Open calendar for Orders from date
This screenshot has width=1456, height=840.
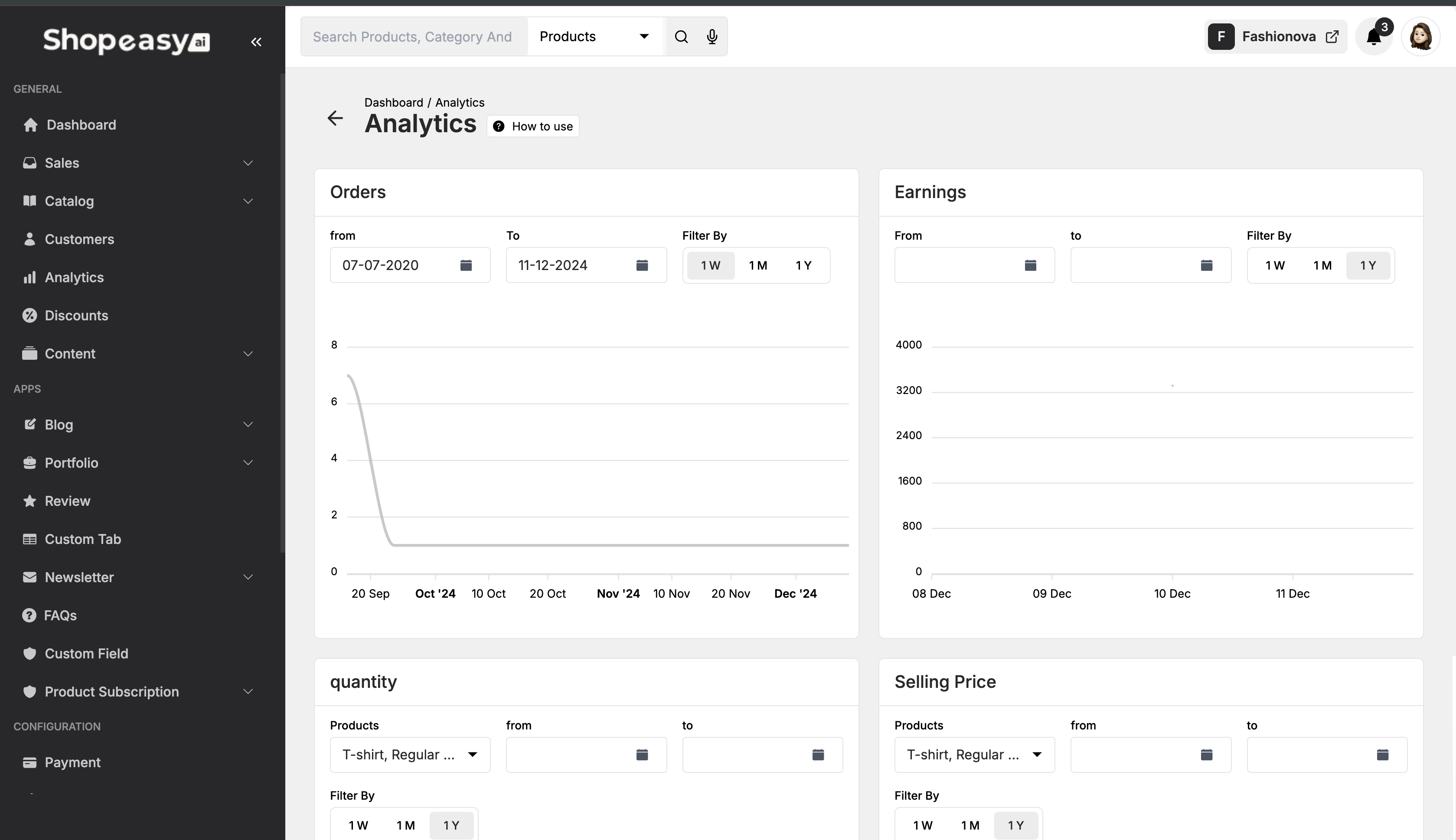[x=466, y=265]
